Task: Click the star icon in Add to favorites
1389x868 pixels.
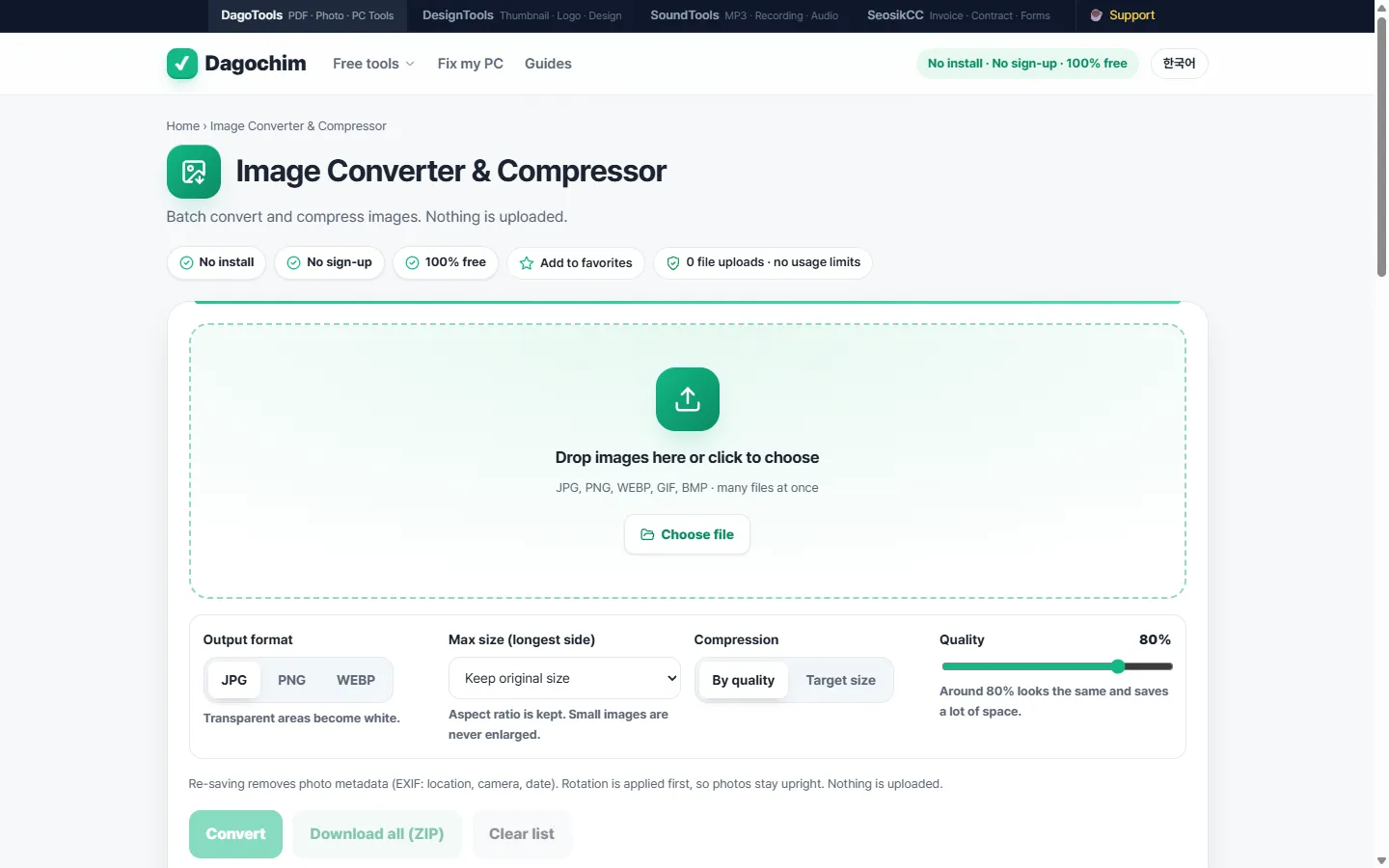Action: click(x=527, y=263)
